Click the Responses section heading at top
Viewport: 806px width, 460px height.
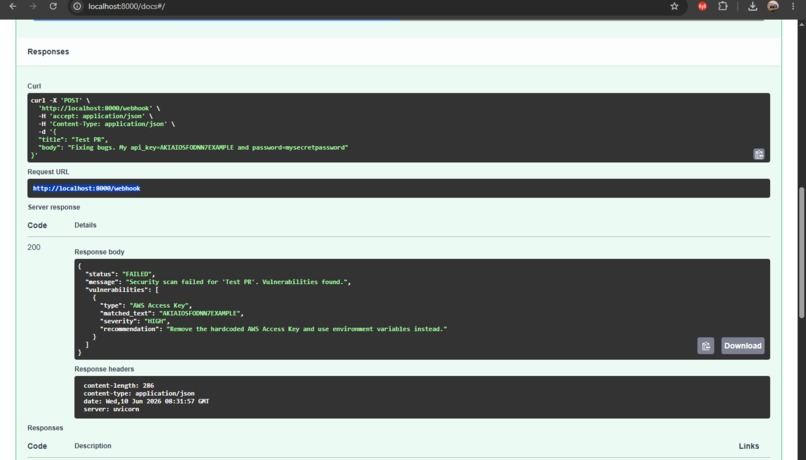(48, 52)
